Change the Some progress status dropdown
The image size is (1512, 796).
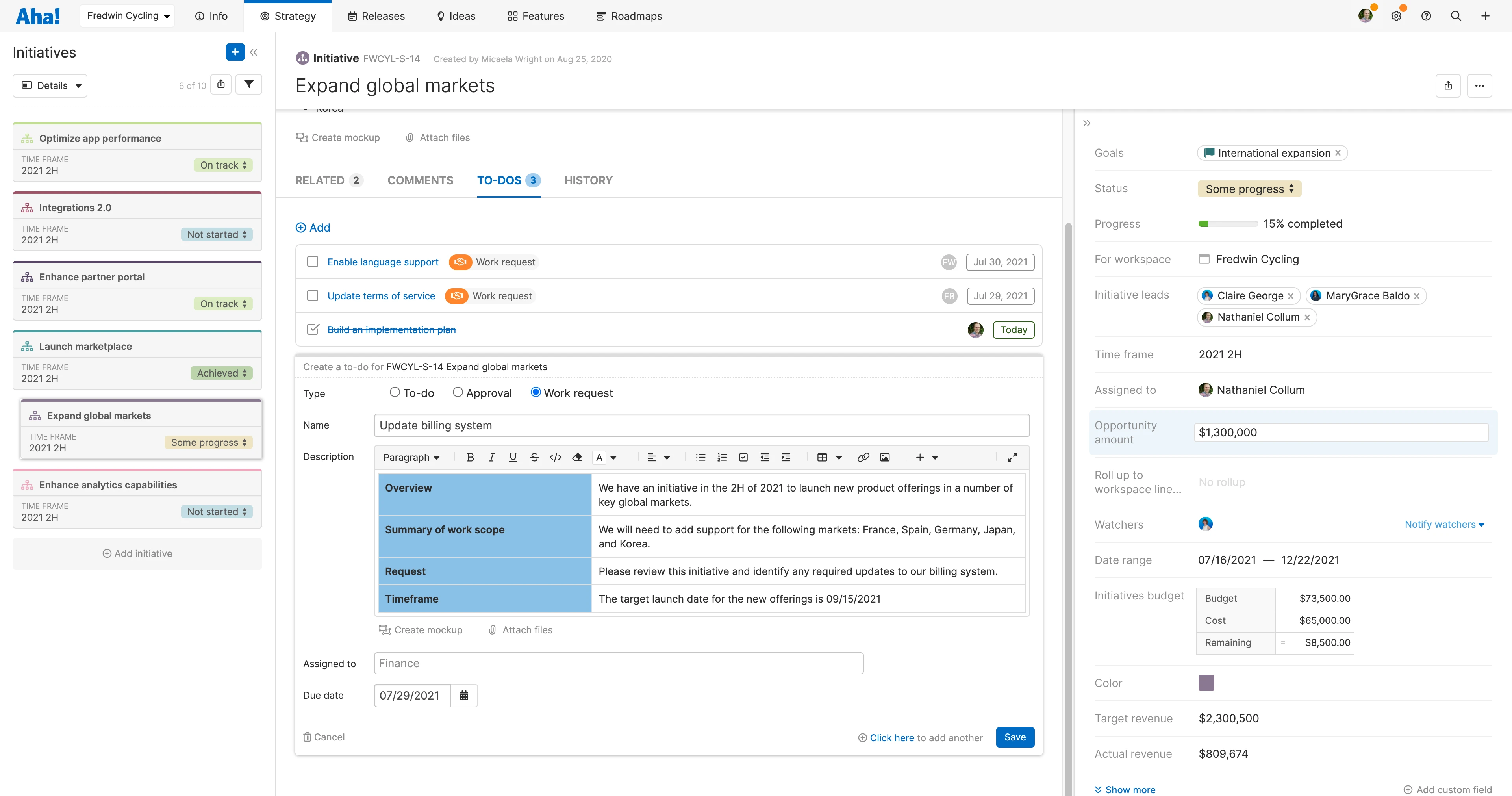click(x=1249, y=188)
